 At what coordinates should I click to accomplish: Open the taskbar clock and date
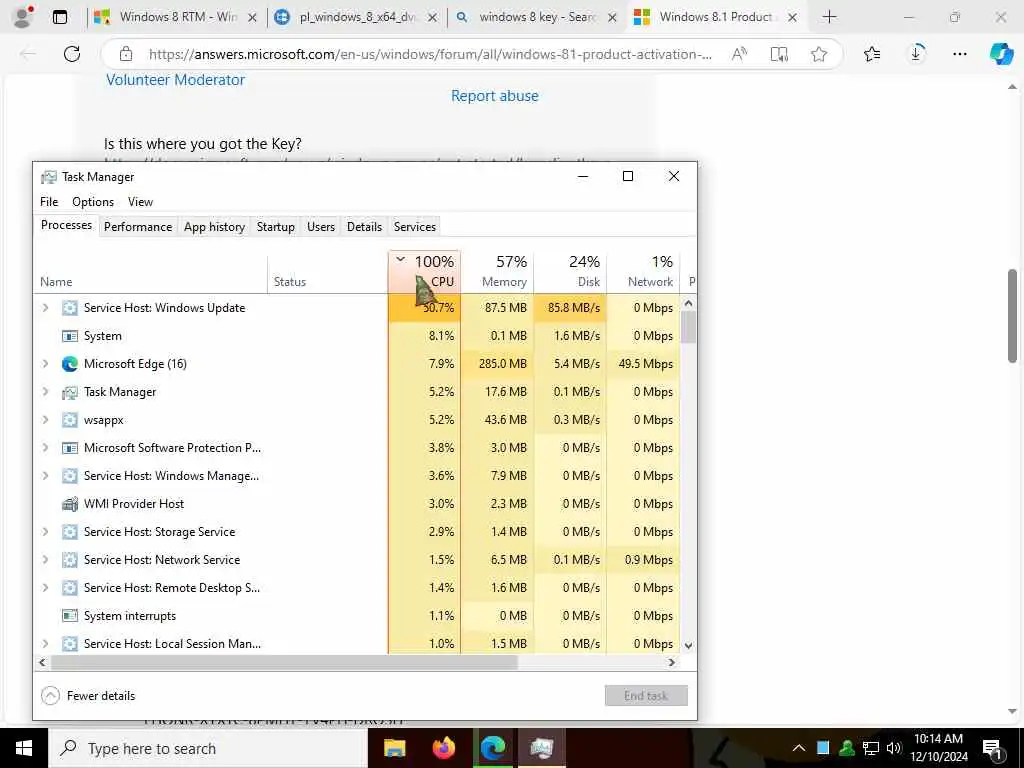939,748
